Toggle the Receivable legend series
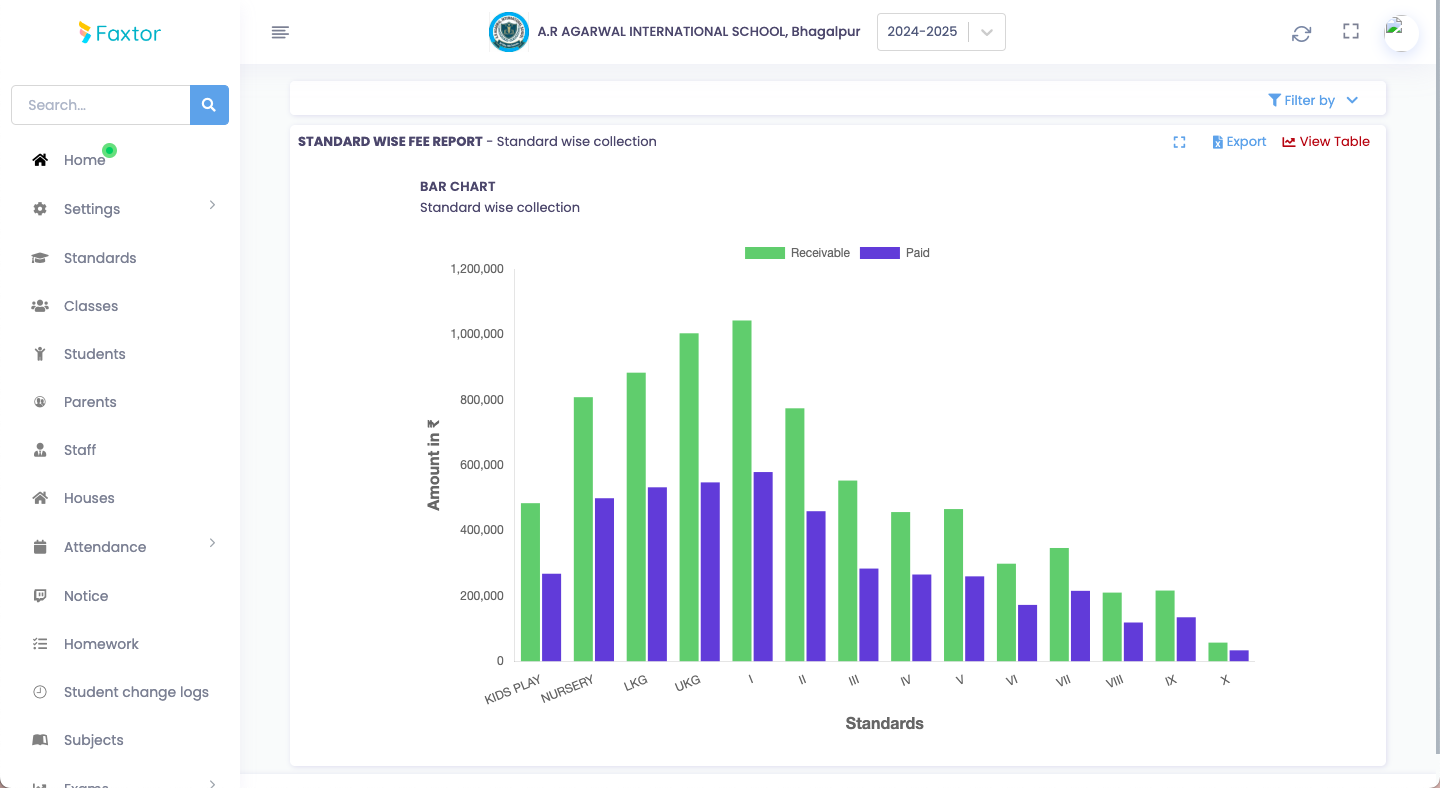 (x=797, y=253)
